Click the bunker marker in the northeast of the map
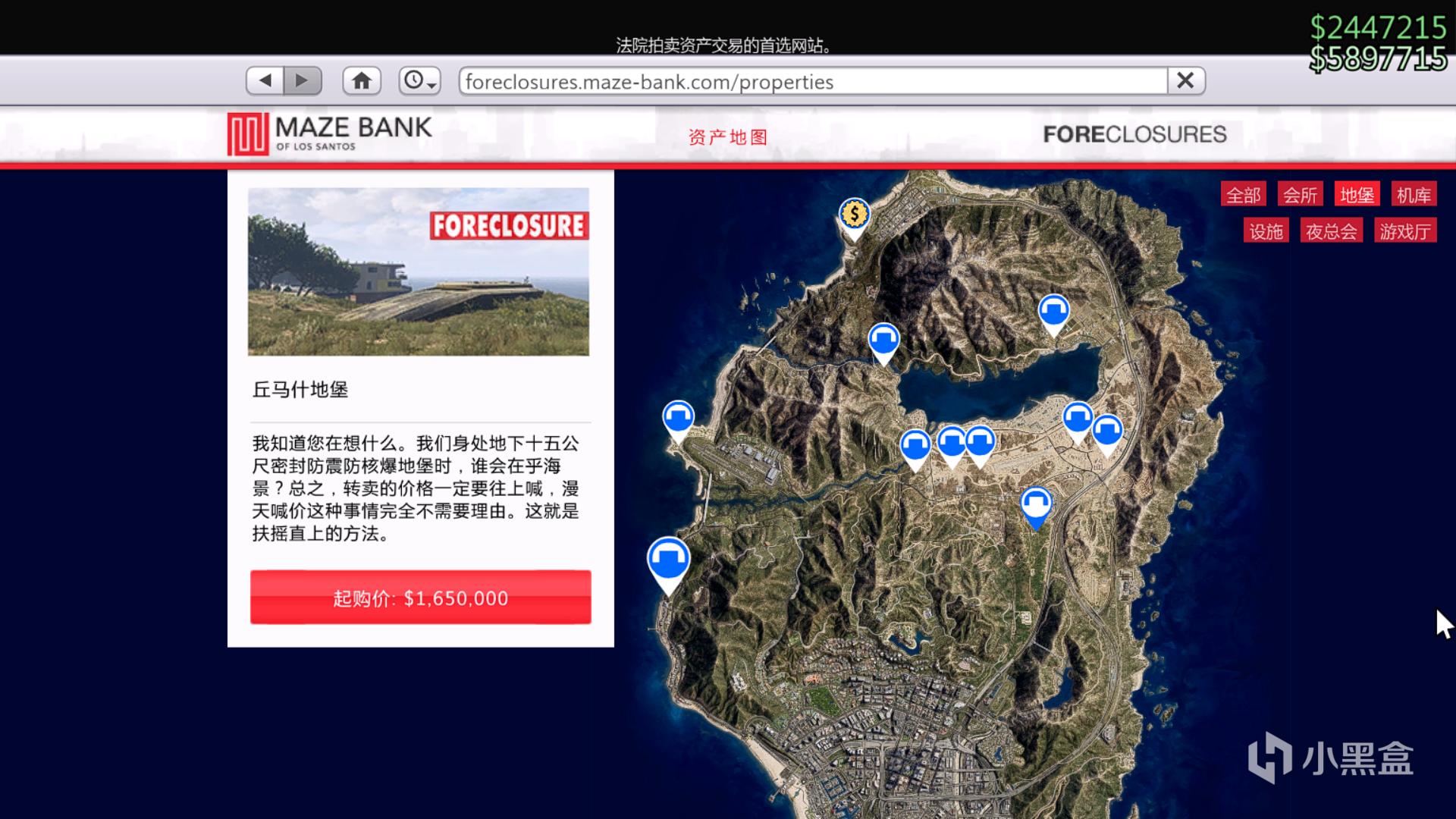 tap(1053, 310)
